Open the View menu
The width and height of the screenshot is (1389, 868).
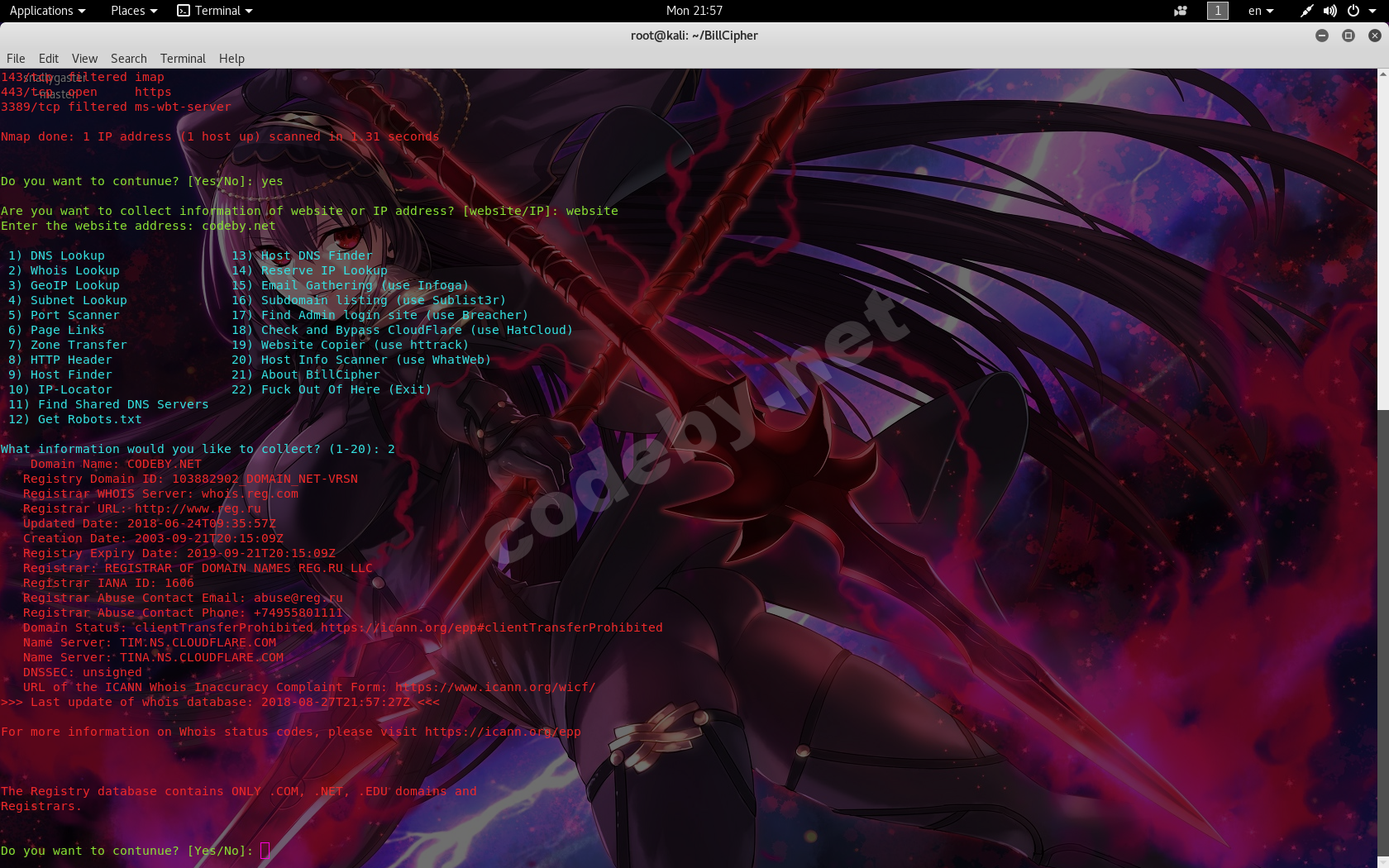(84, 59)
